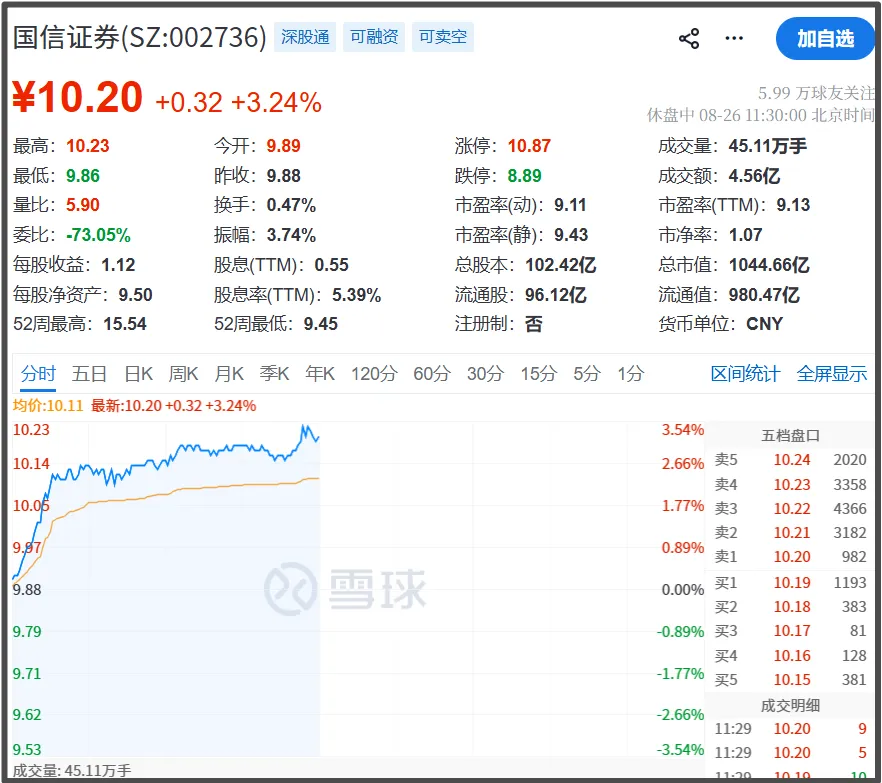Select the 30分 chart tab
The image size is (882, 783).
tap(485, 374)
